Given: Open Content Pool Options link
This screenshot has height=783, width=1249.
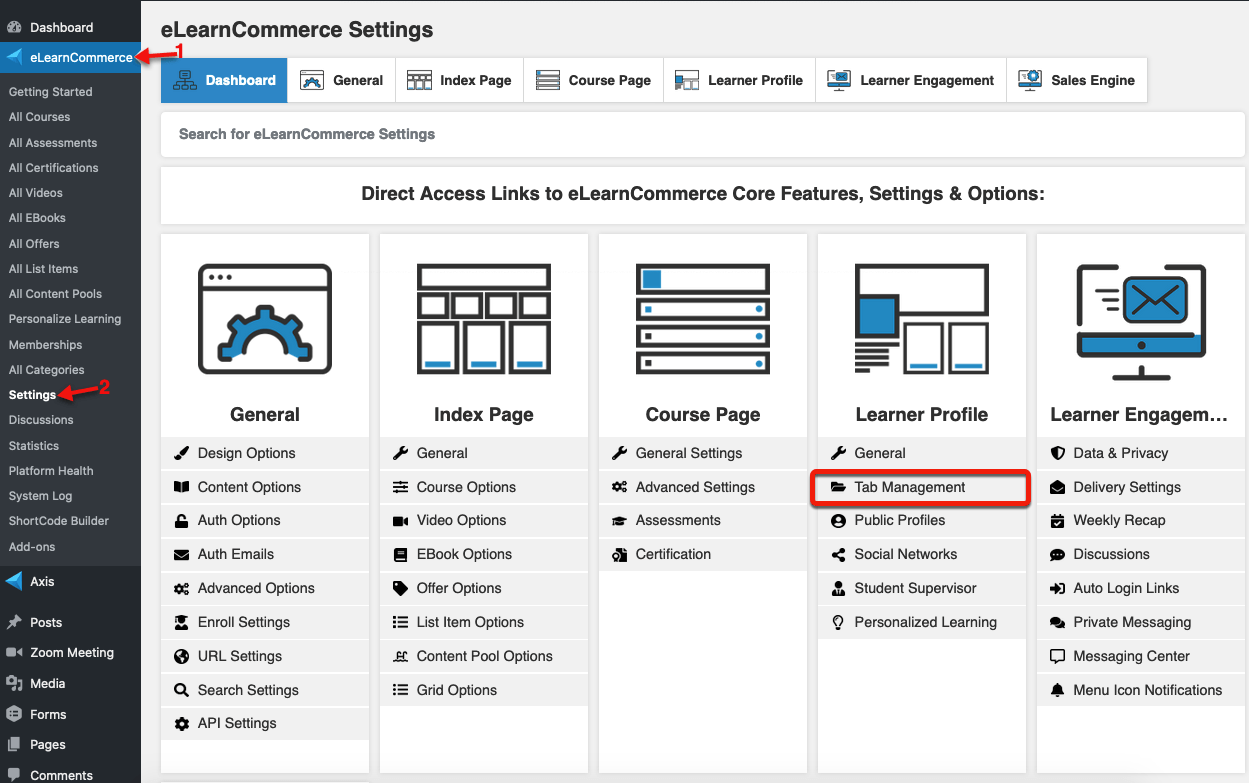Looking at the screenshot, I should 484,656.
